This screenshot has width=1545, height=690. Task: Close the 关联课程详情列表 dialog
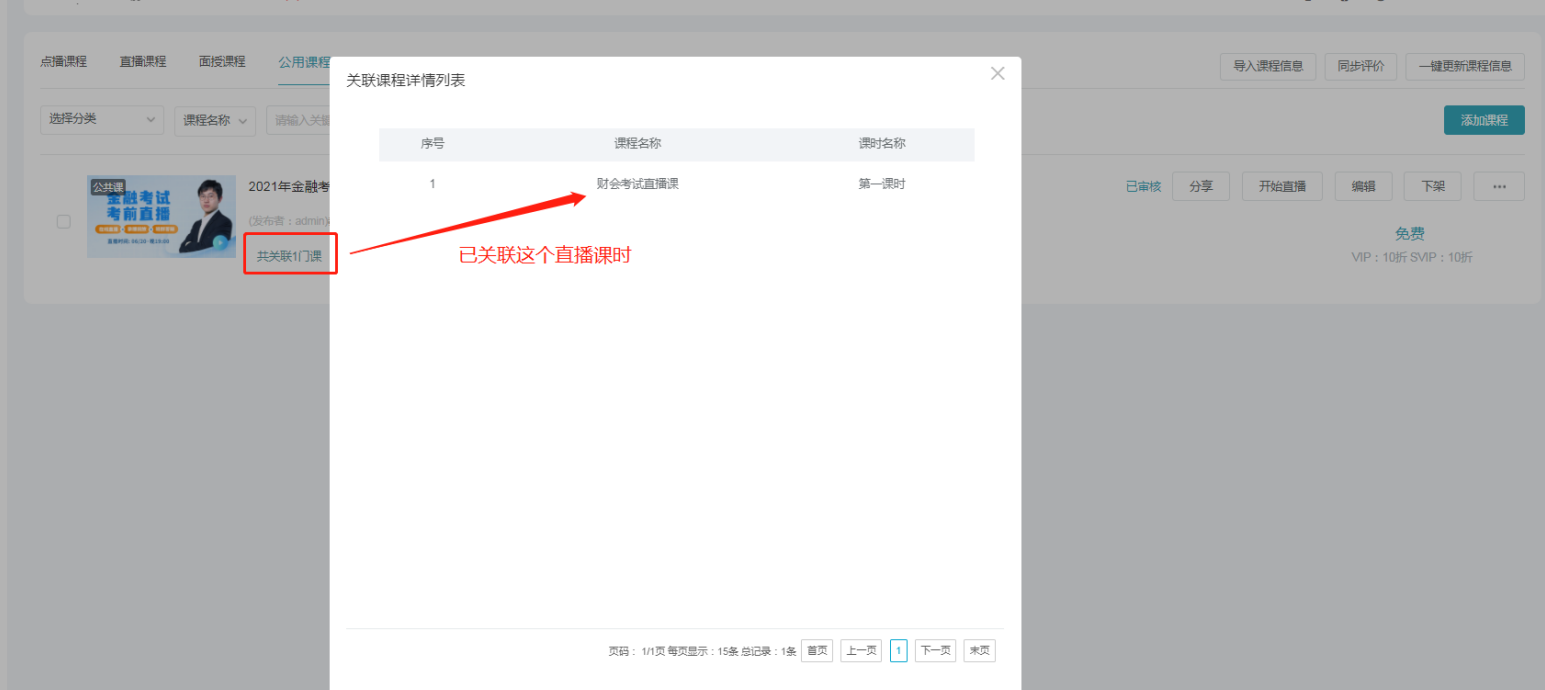pos(997,74)
